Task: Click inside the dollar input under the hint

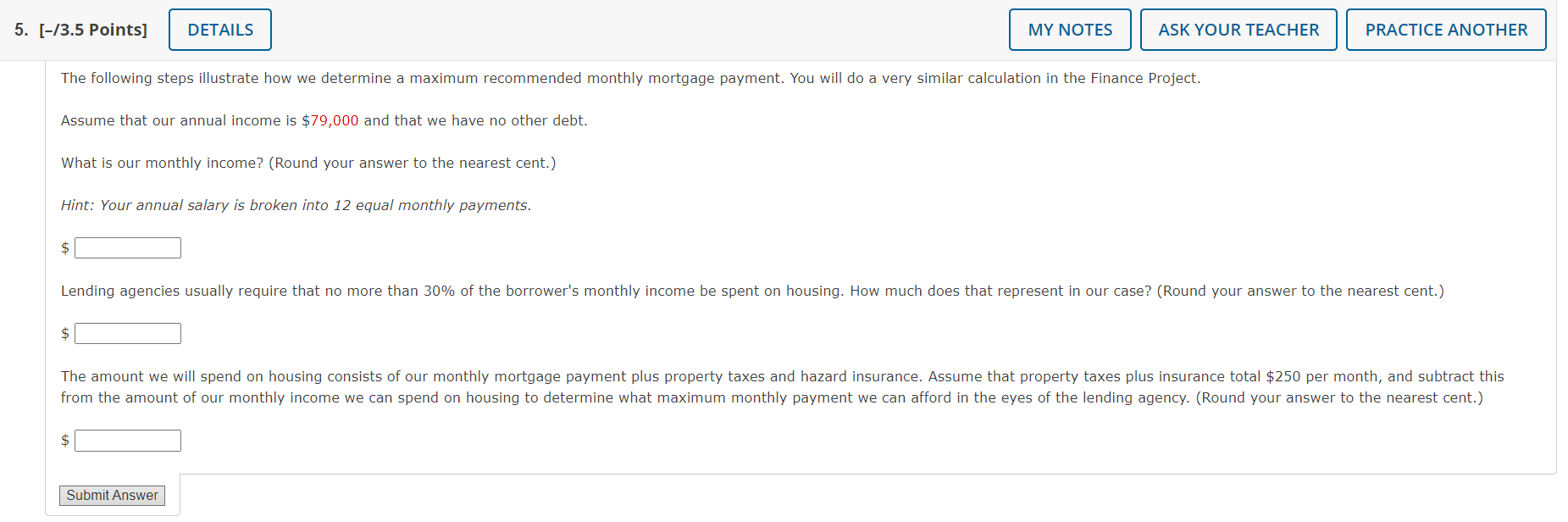Action: 127,247
